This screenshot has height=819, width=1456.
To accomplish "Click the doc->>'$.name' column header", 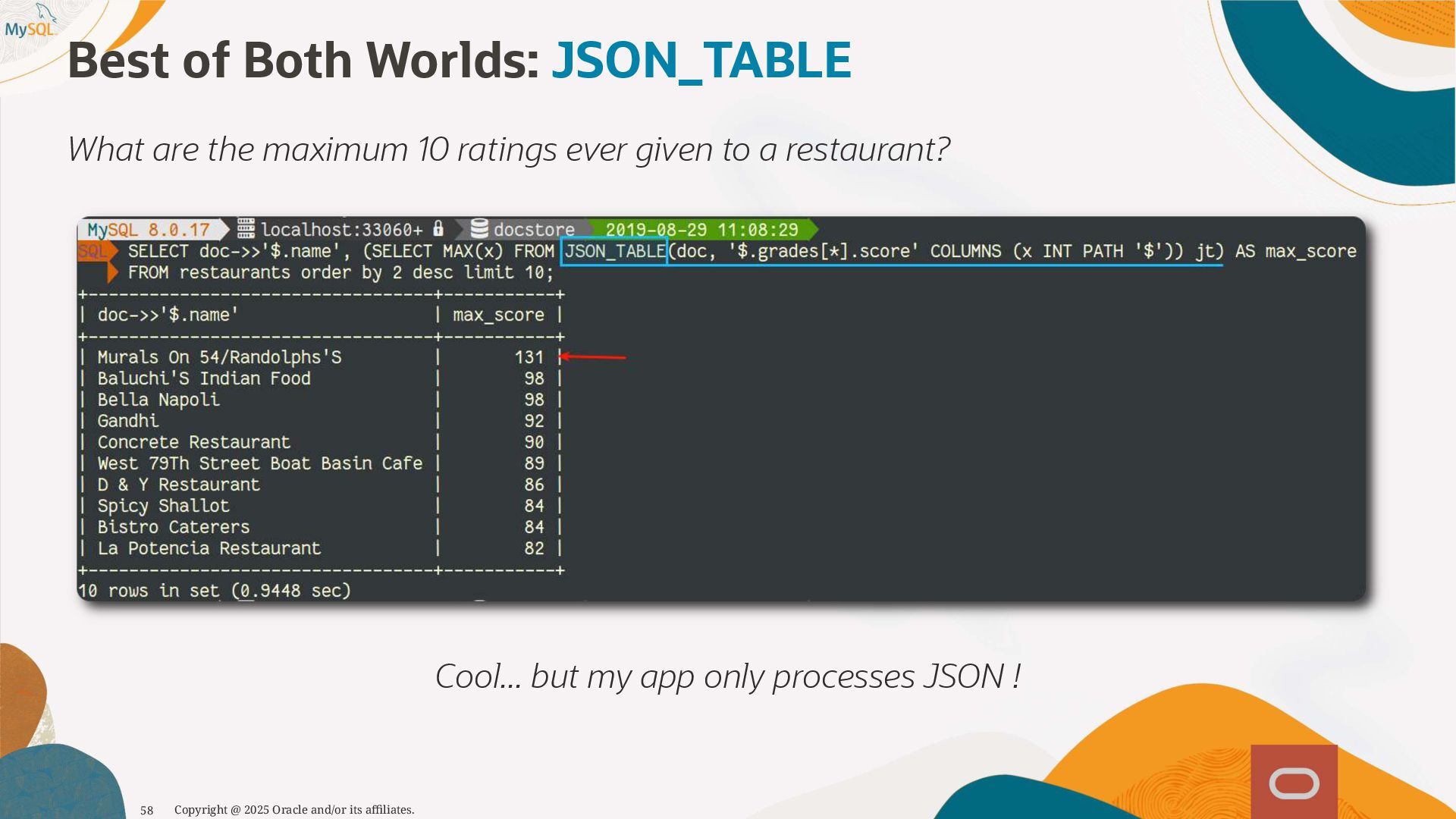I will (168, 315).
